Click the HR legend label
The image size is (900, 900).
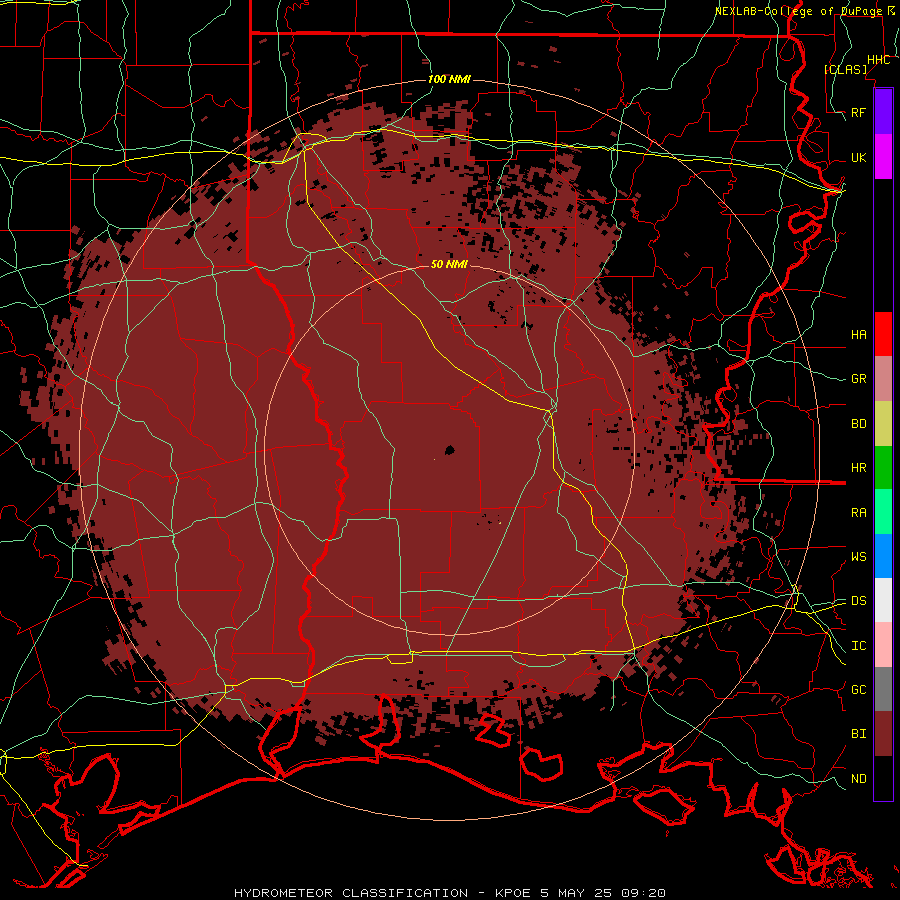tap(859, 468)
